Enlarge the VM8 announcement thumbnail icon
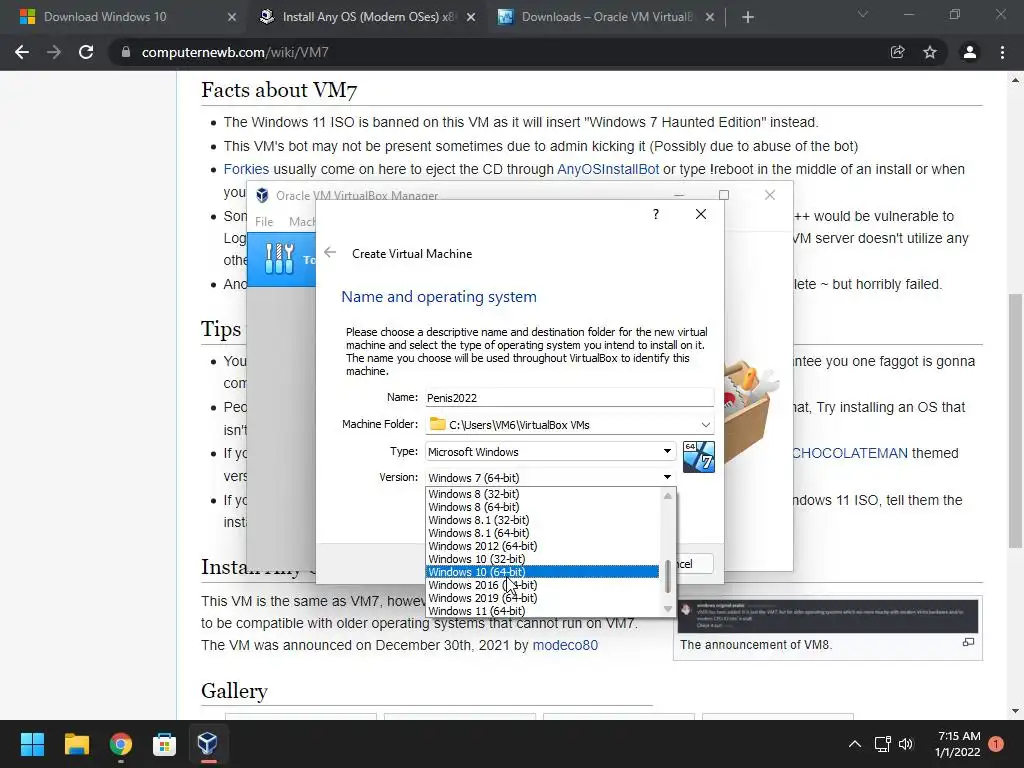1024x768 pixels. coord(968,643)
